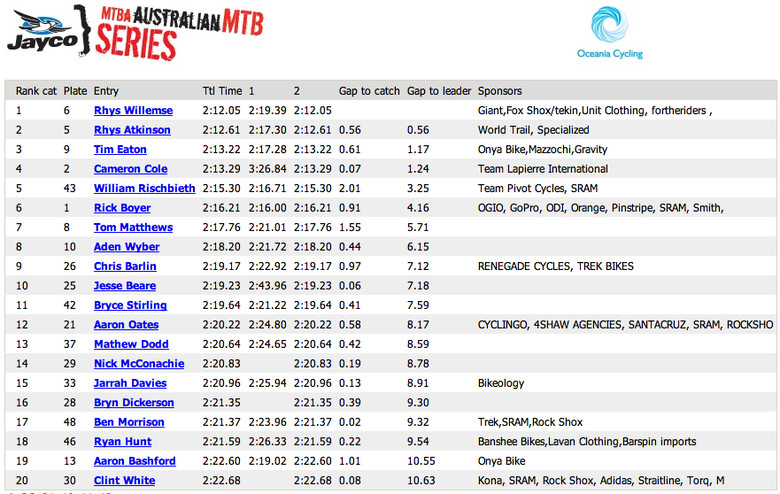The height and width of the screenshot is (494, 780).
Task: Select gap to leader value 10.55
Action: (421, 461)
